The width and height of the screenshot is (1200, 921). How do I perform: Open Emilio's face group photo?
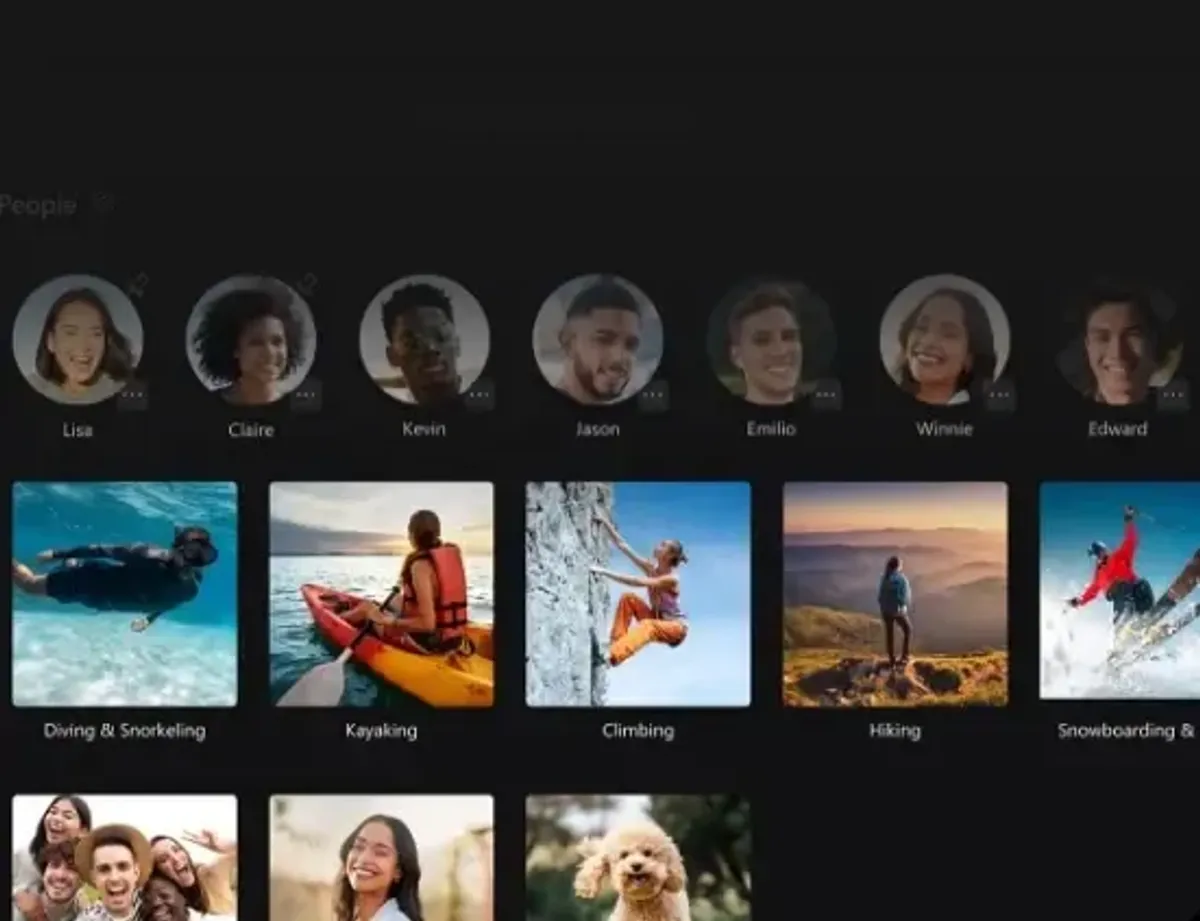click(771, 339)
